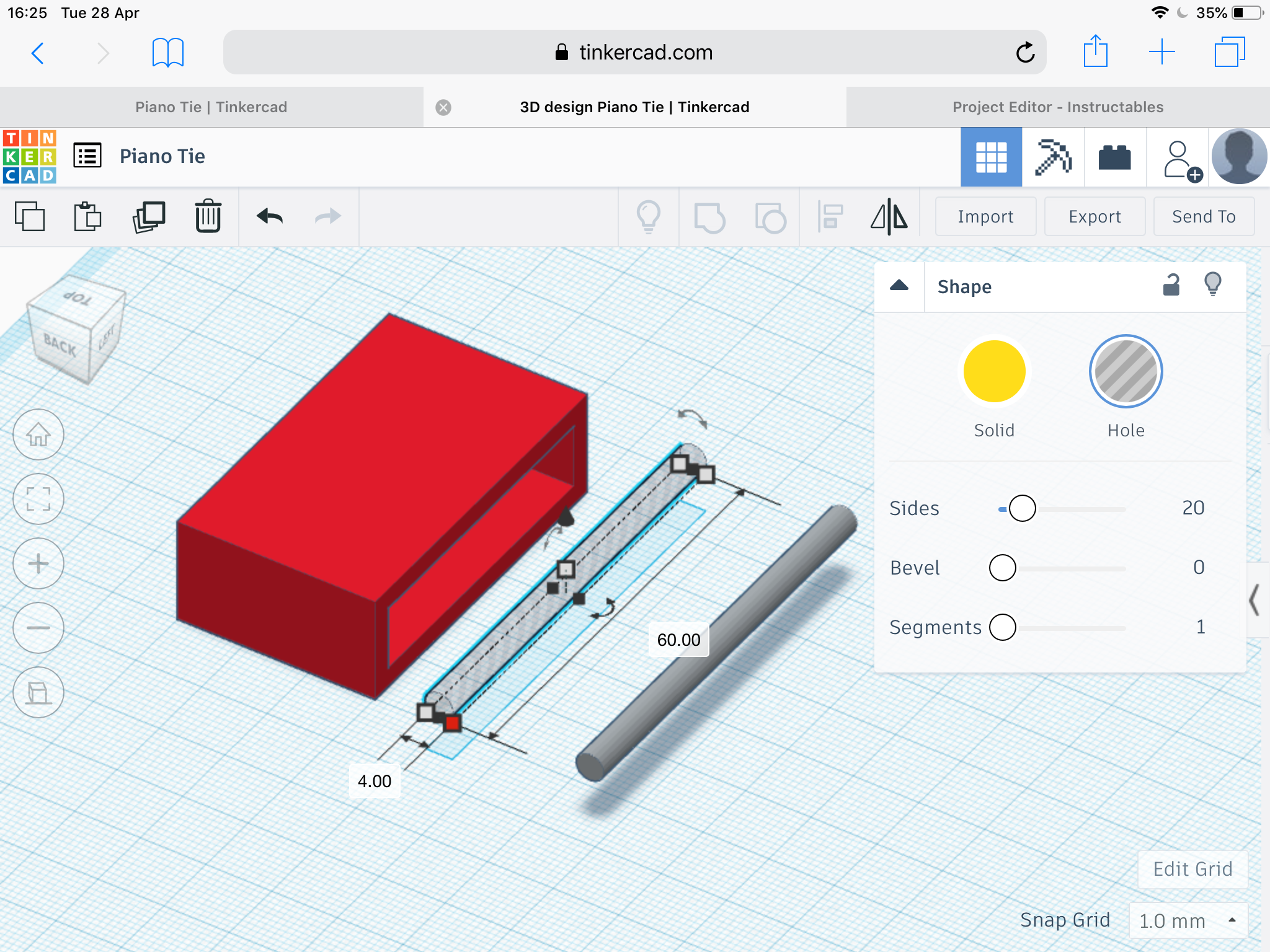Open the Align tool
Image resolution: width=1270 pixels, height=952 pixels.
(830, 216)
